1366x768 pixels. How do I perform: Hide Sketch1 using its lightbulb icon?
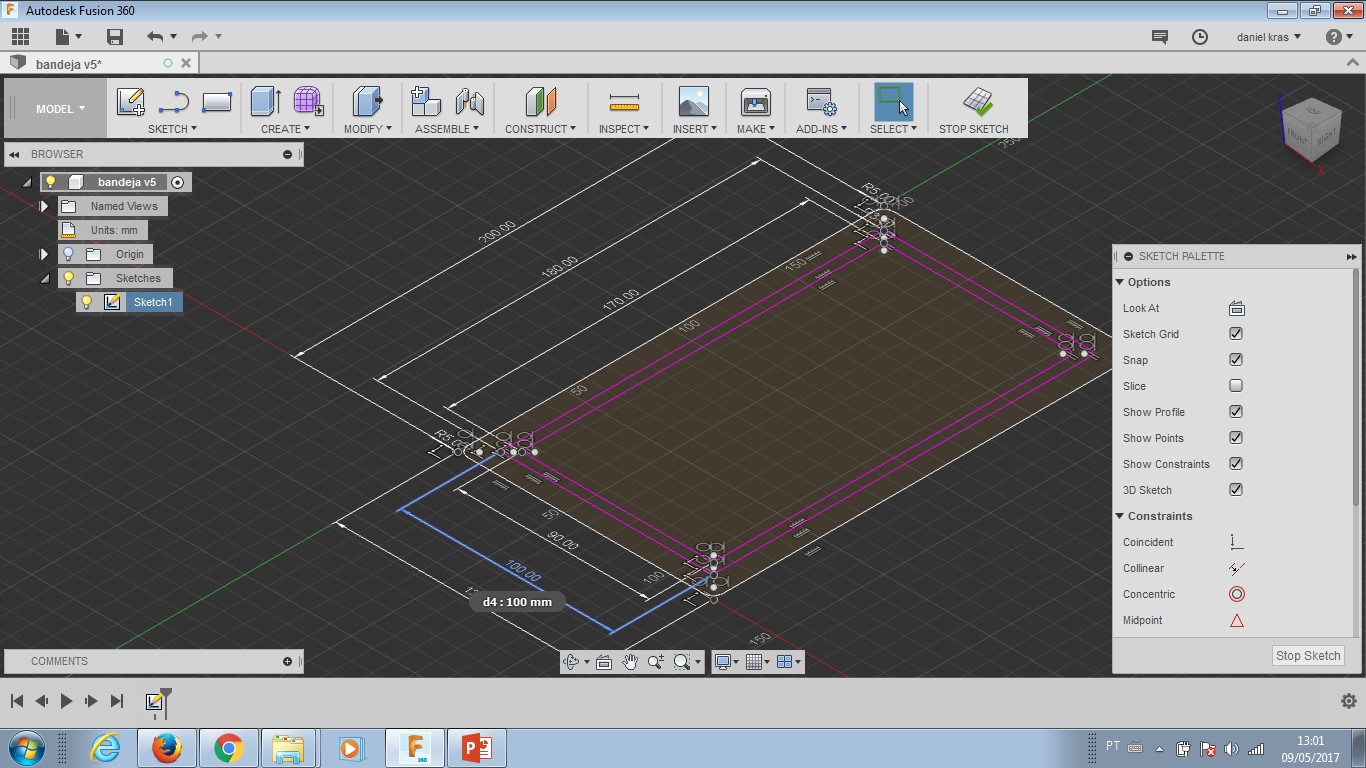87,302
